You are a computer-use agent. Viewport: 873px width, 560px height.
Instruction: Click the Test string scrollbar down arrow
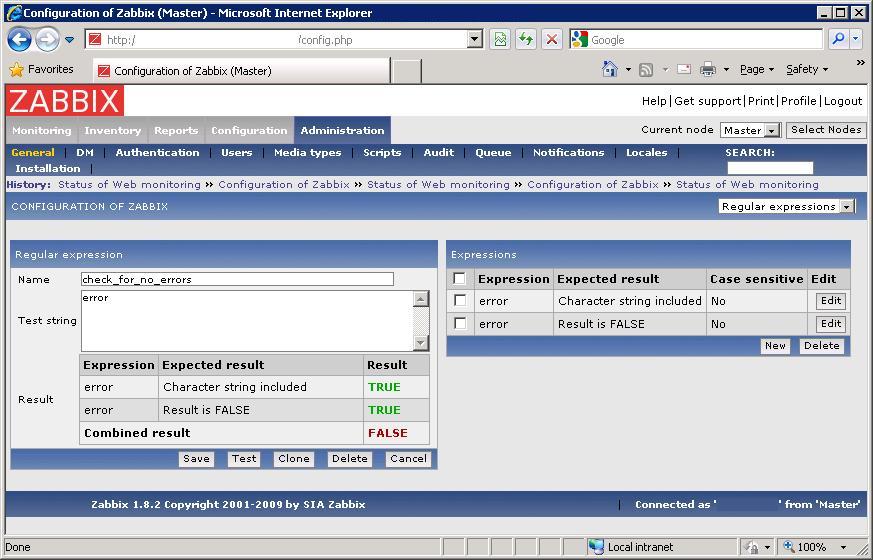tap(421, 343)
